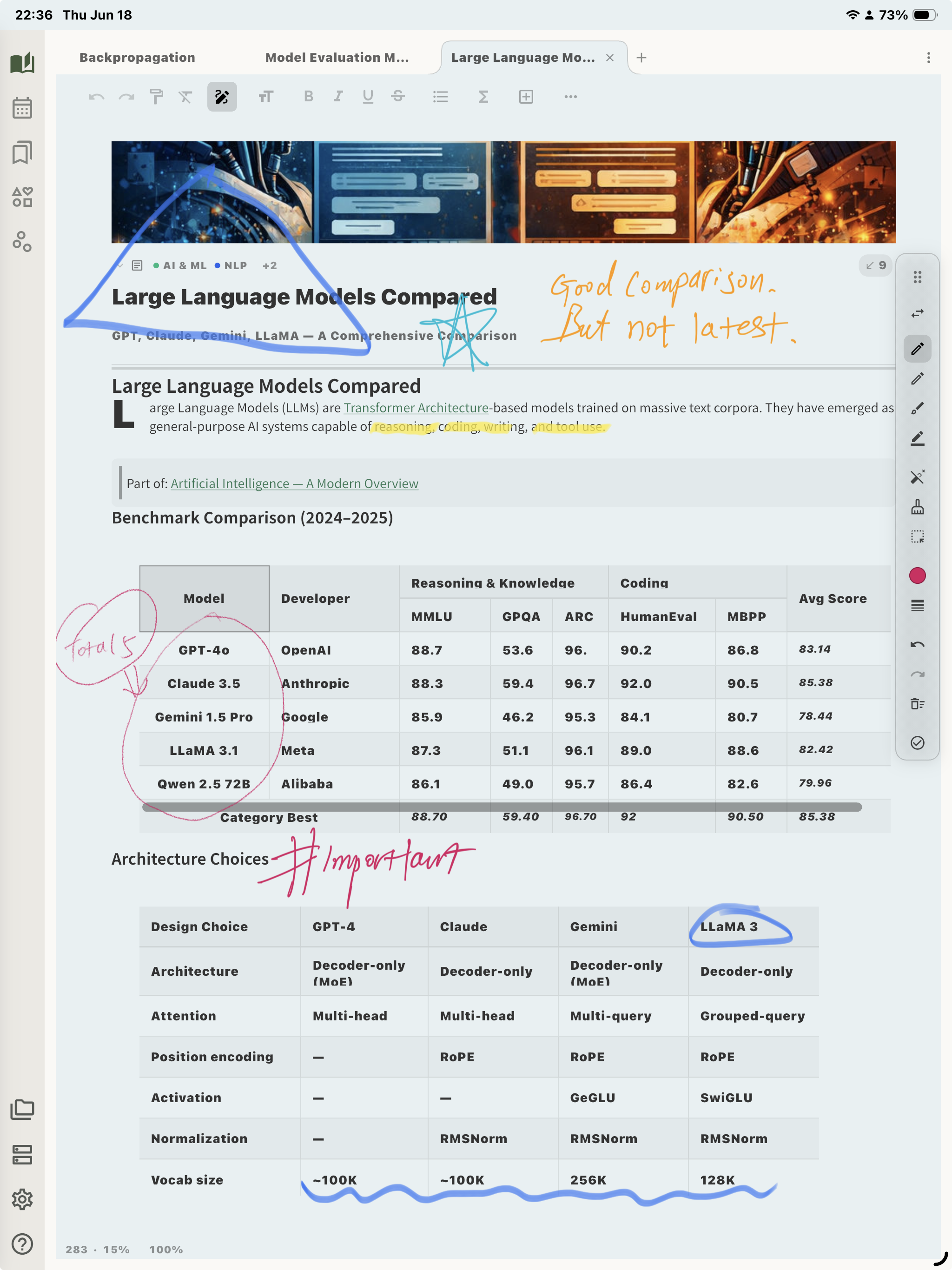Insert a math sigma formula
This screenshot has width=952, height=1270.
[483, 96]
